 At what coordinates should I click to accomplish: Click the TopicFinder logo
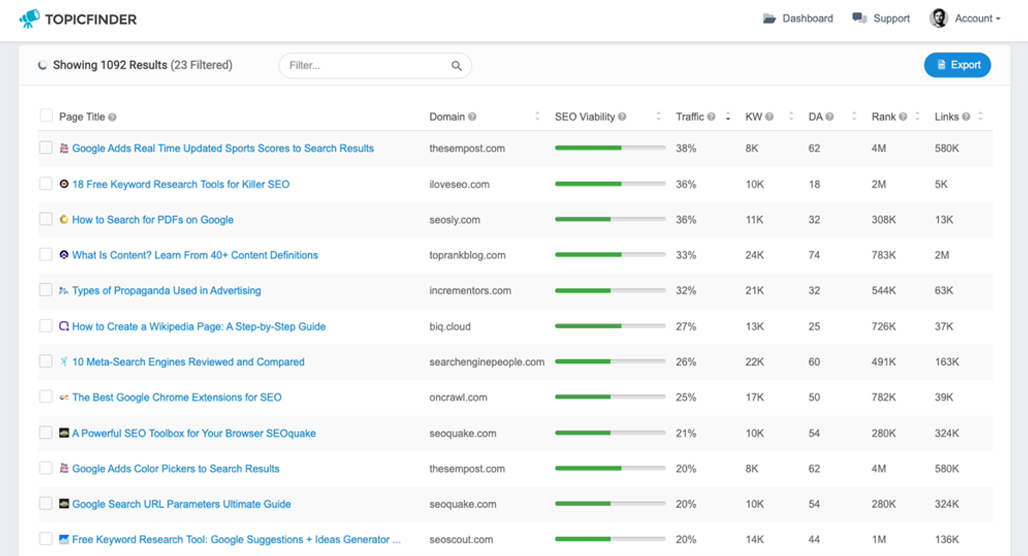78,18
